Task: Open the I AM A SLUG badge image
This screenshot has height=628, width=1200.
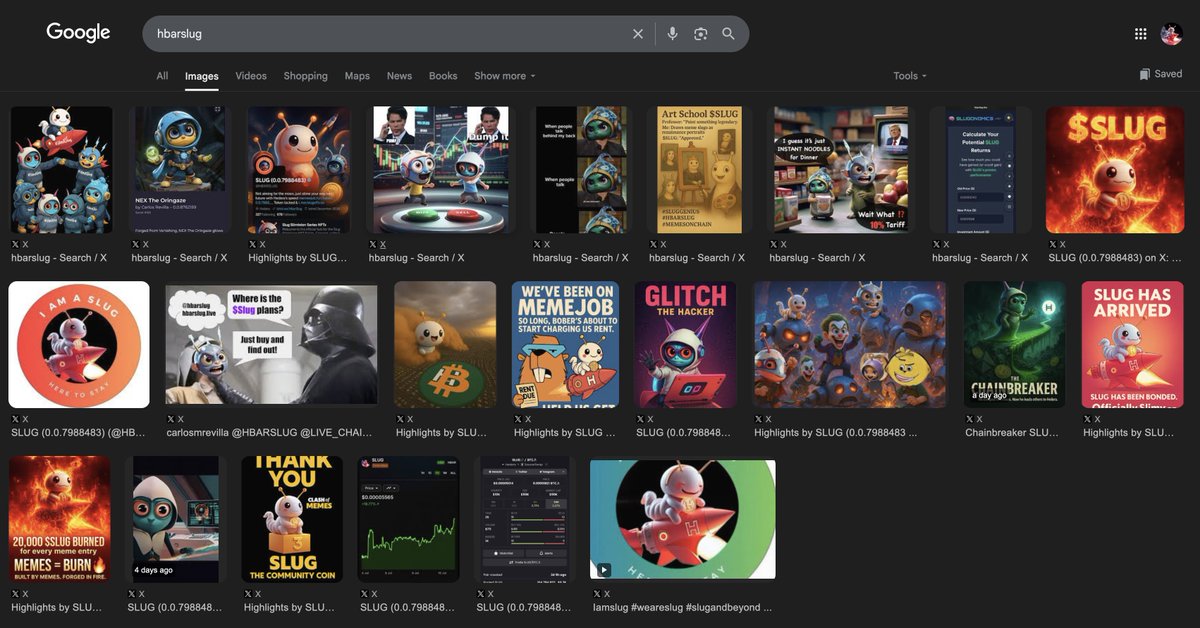Action: tap(79, 345)
